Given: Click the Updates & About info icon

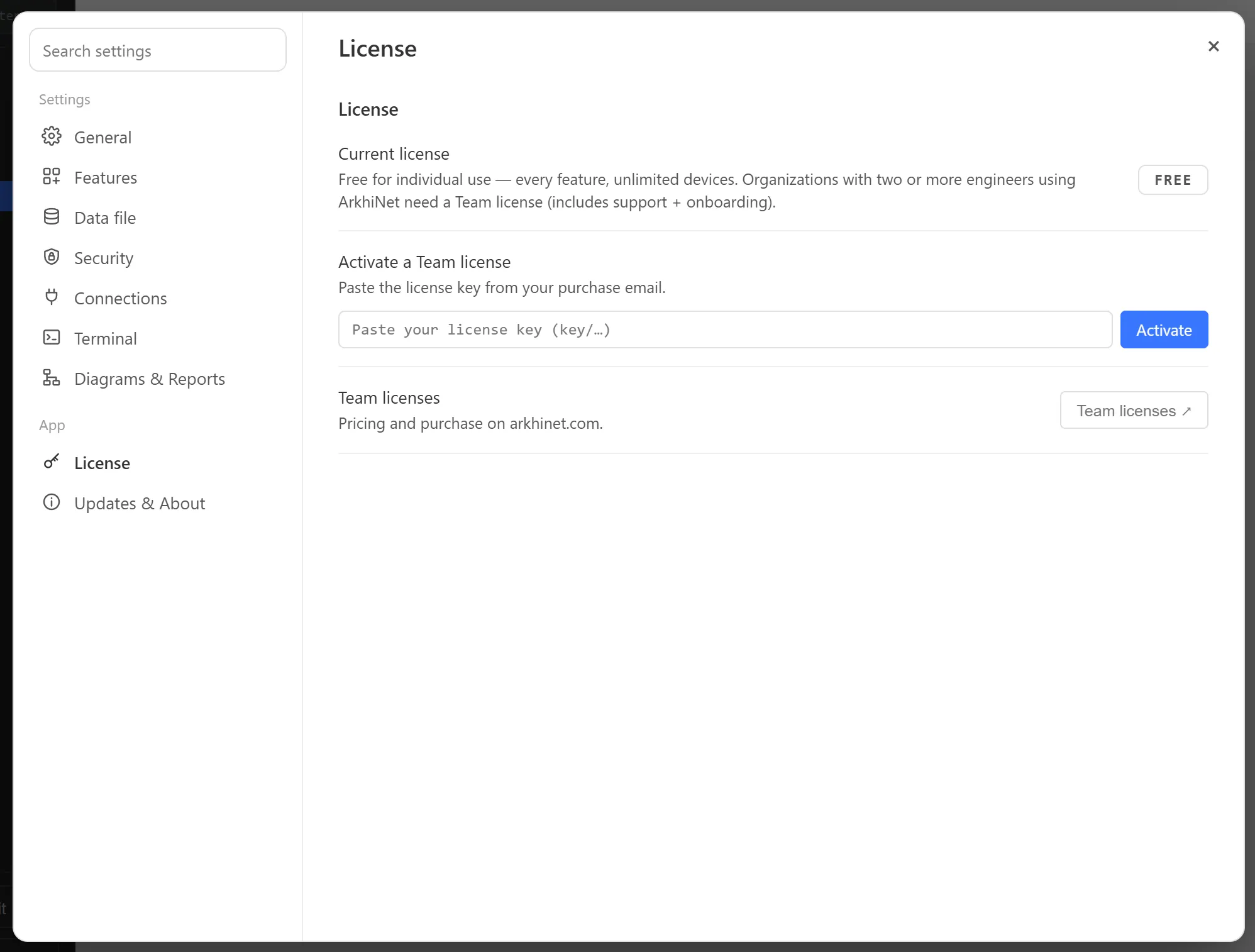Looking at the screenshot, I should [52, 502].
